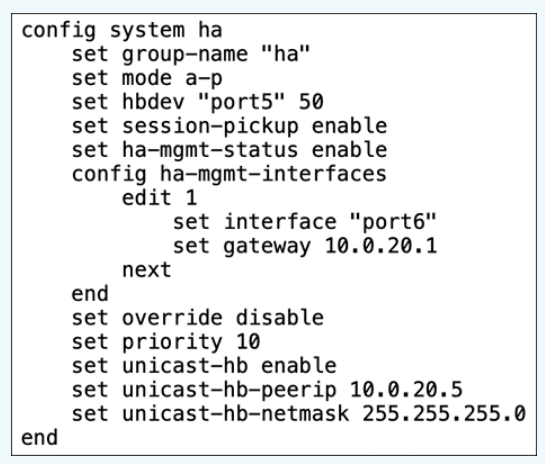This screenshot has width=545, height=464.
Task: Click the netmask value 255.255.255.0
Action: coord(444,414)
